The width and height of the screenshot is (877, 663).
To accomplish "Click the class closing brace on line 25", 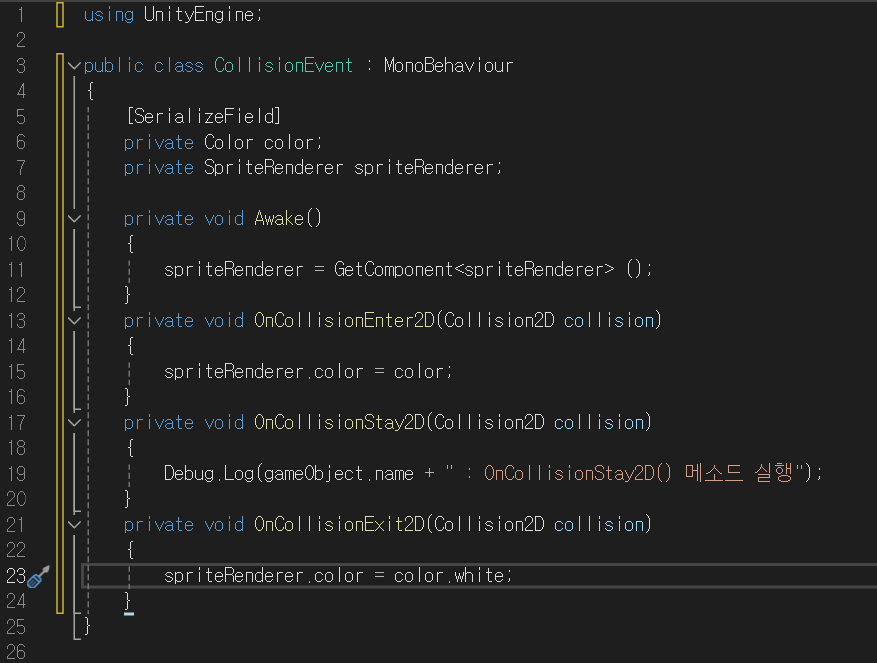I will (x=87, y=627).
